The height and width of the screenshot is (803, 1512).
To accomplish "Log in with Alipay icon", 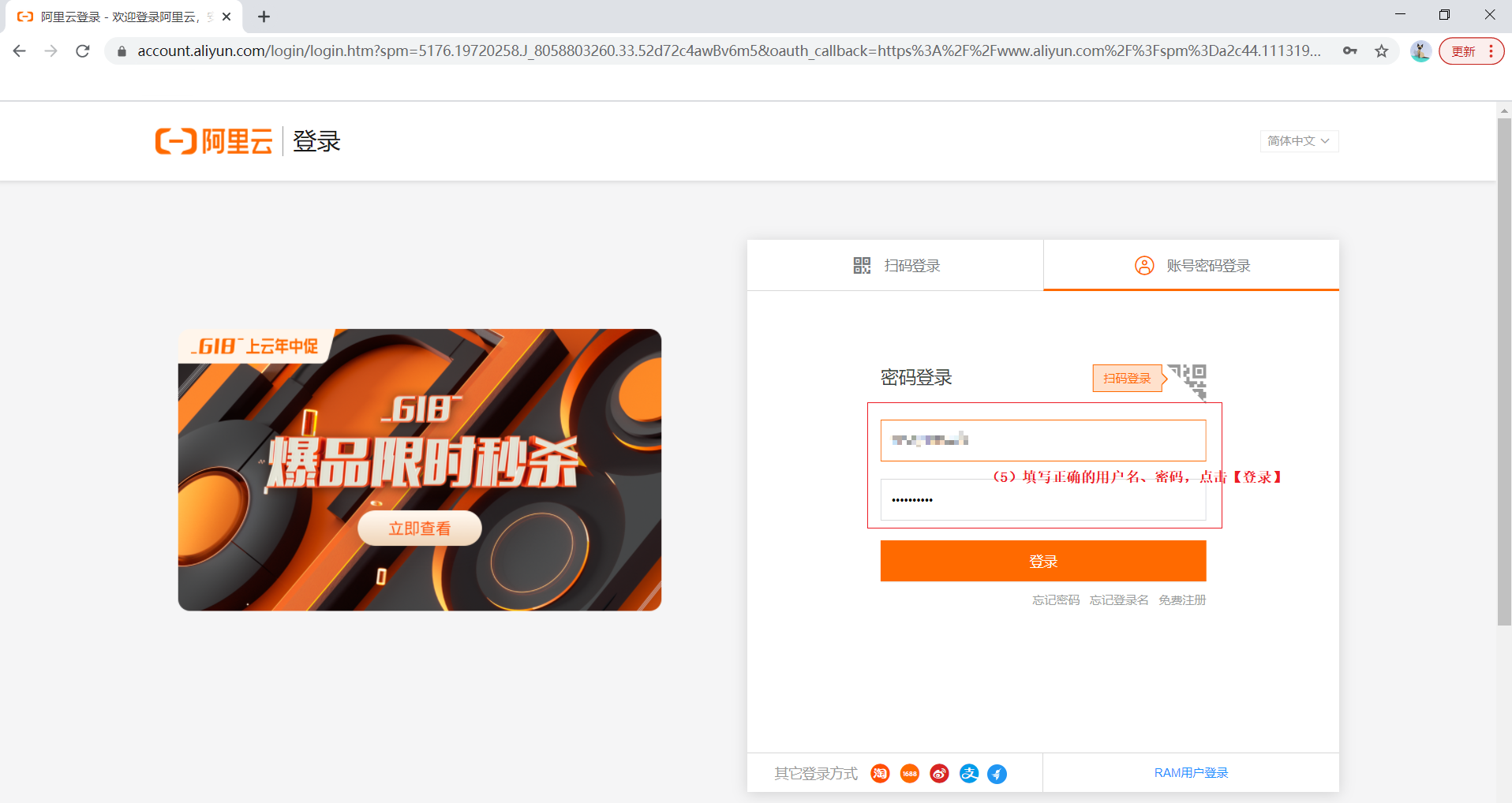I will (969, 774).
